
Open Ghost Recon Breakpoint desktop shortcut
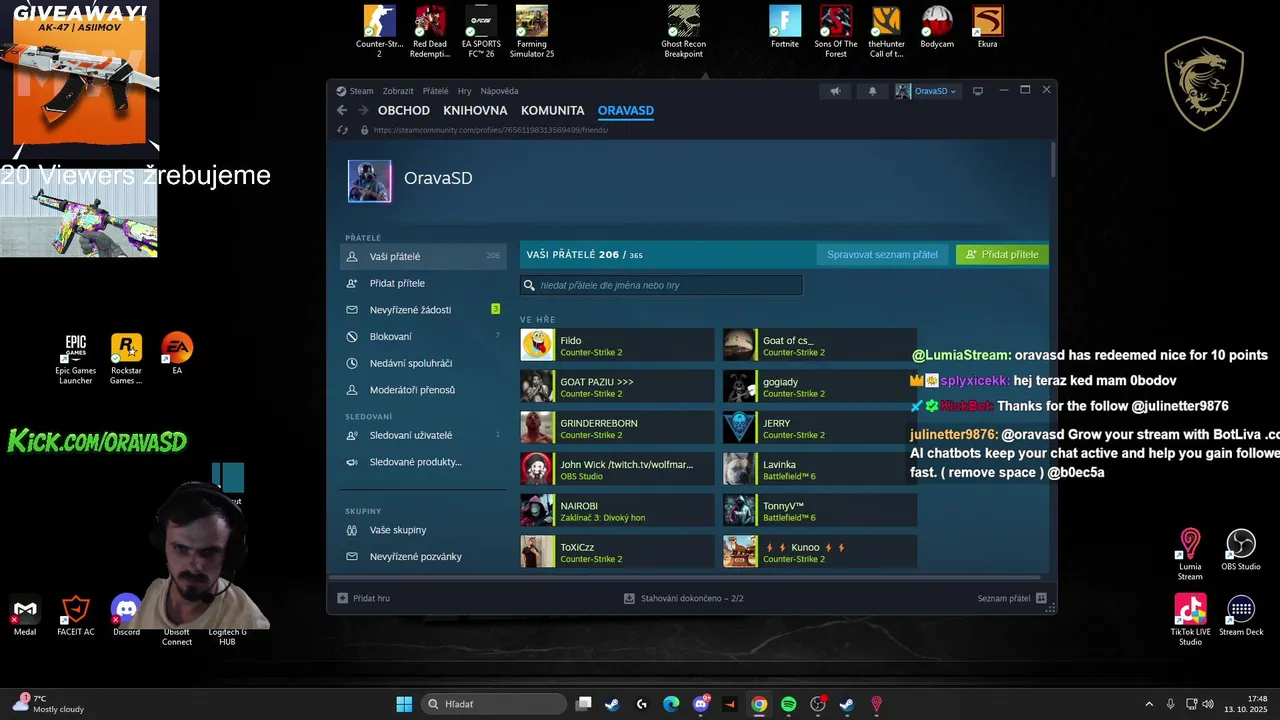tap(683, 32)
